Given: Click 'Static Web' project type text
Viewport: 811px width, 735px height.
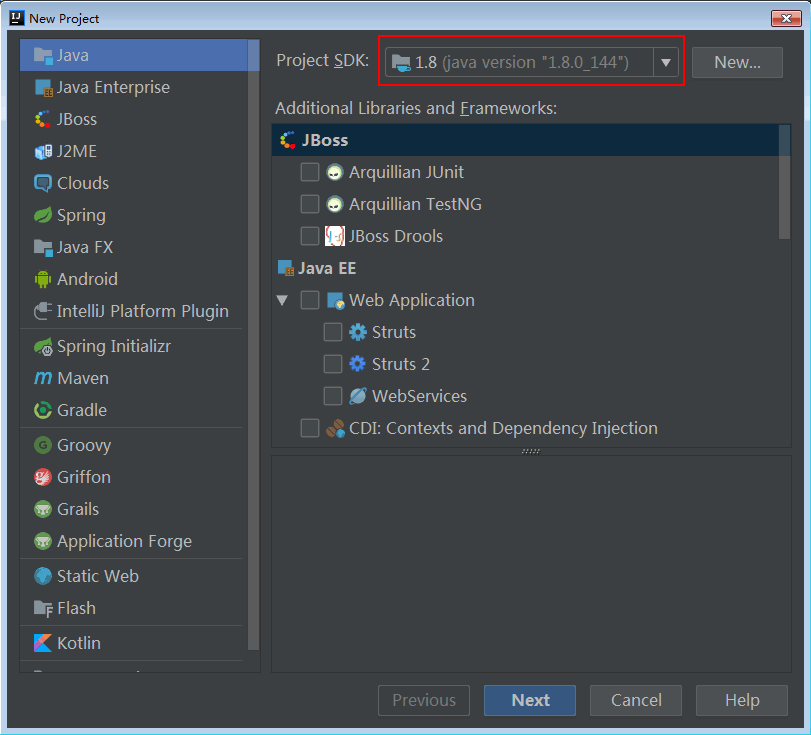Looking at the screenshot, I should [x=98, y=576].
